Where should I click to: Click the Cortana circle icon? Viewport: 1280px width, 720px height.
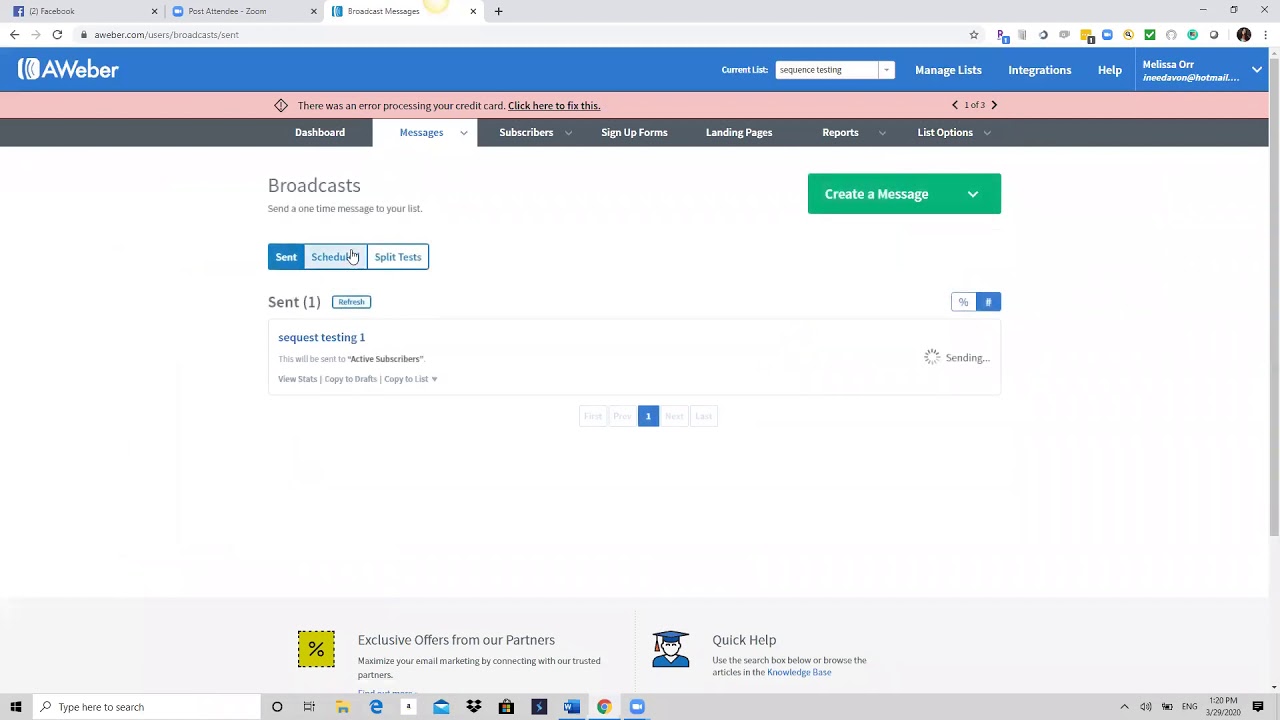[277, 707]
